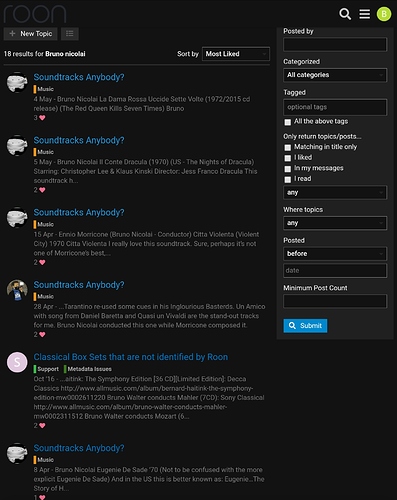Click Music tag on the Eugenie De Sade result

(x=44, y=460)
